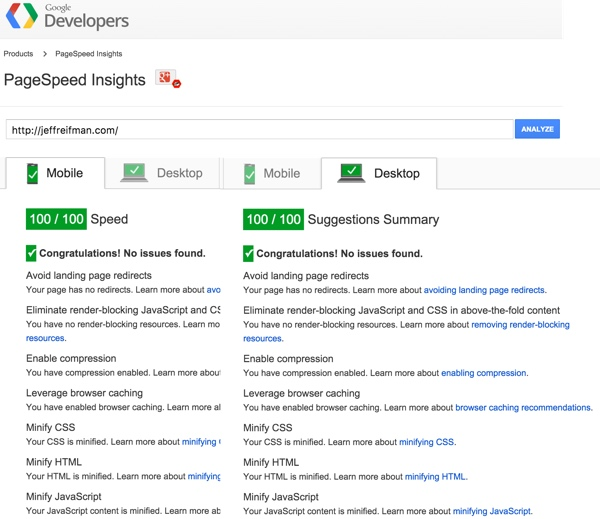Open the Products breadcrumb link

pyautogui.click(x=18, y=54)
